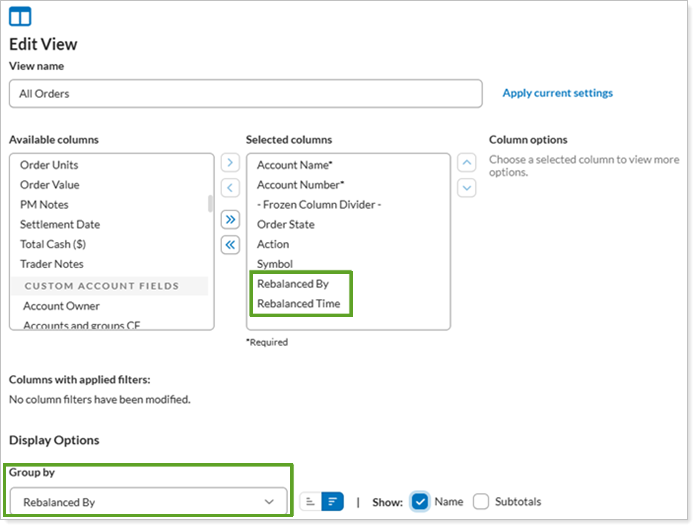Select ascending group sort icon
This screenshot has height=529, width=697.
coord(311,502)
